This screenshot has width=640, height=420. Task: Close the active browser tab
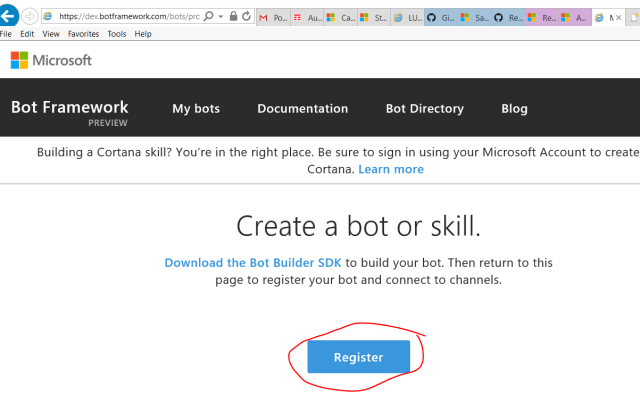[618, 18]
